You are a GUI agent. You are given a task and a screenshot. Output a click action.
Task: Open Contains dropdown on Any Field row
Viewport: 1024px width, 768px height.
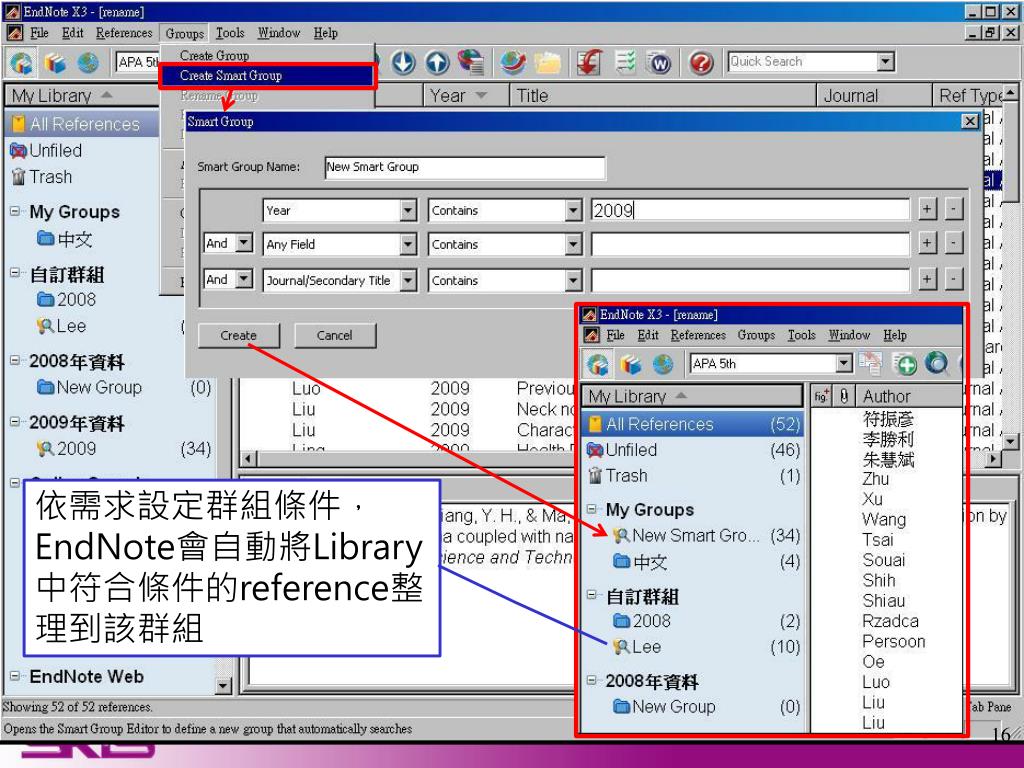point(573,244)
